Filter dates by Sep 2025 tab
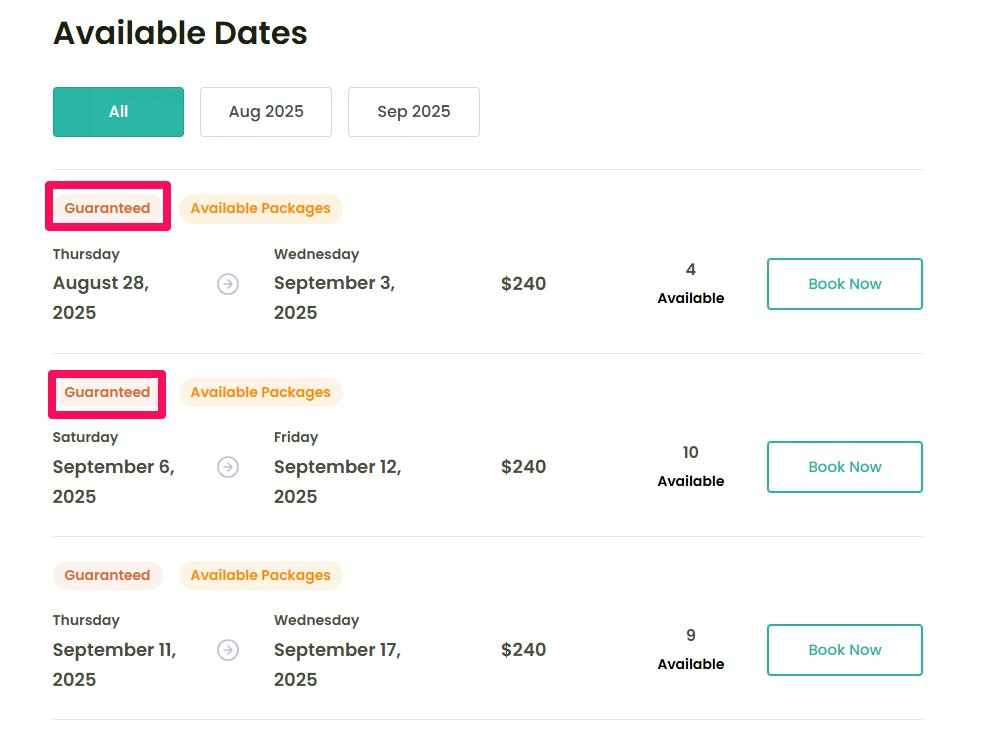The image size is (992, 741). click(x=414, y=112)
